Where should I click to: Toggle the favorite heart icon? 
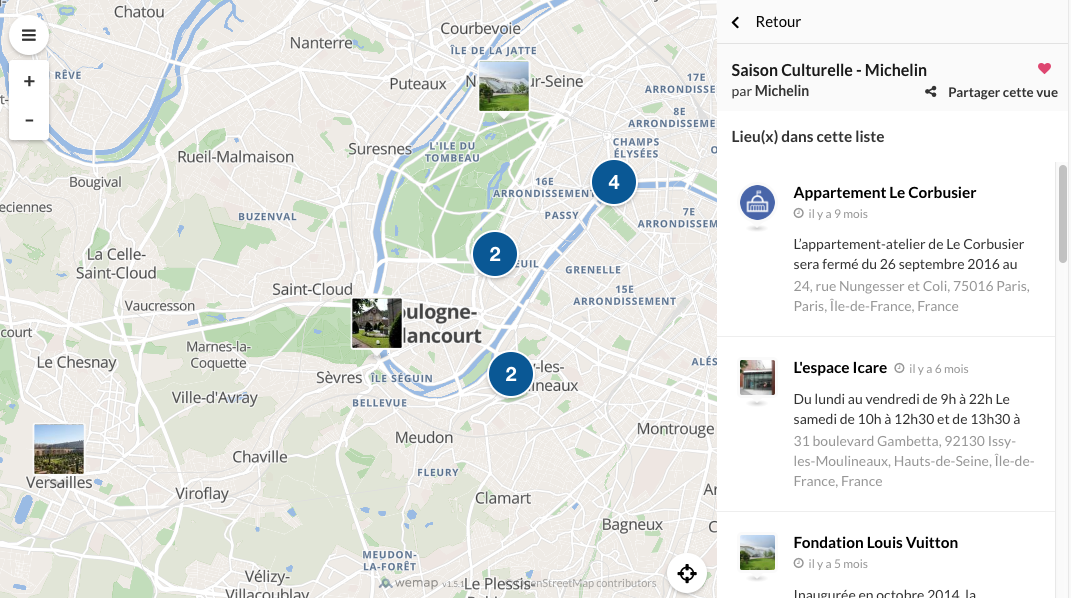[1045, 69]
